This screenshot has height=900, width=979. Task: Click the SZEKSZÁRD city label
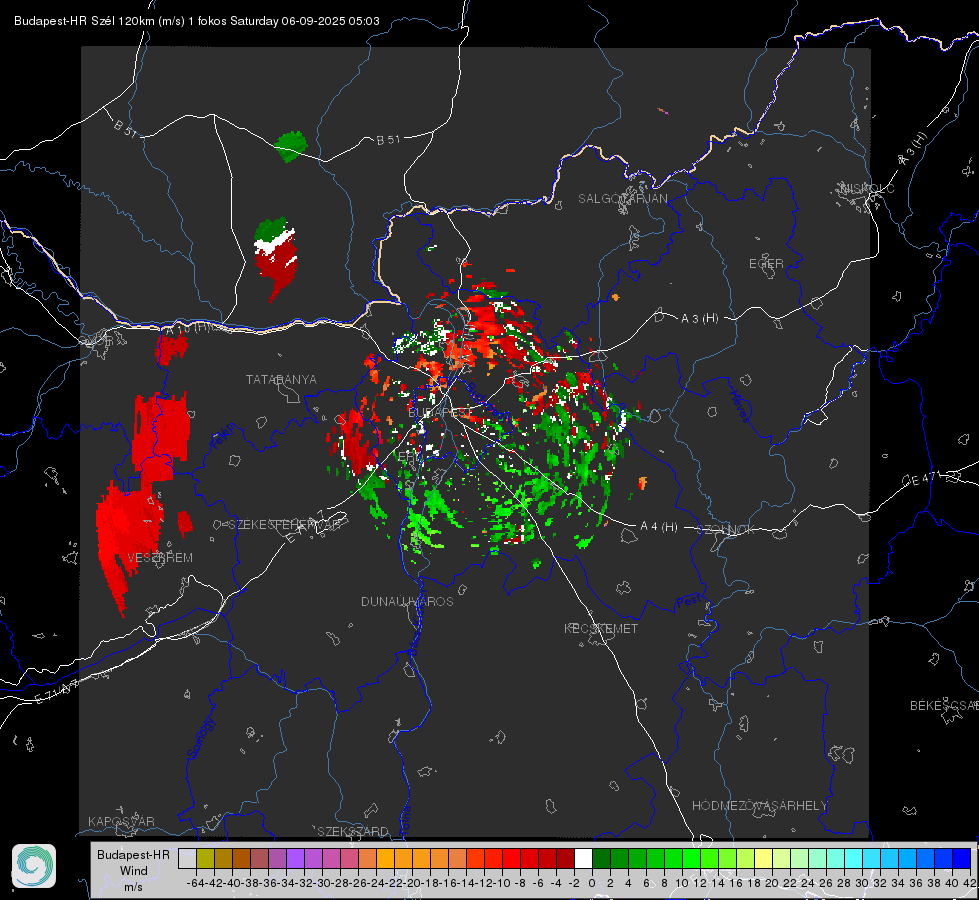coord(353,831)
